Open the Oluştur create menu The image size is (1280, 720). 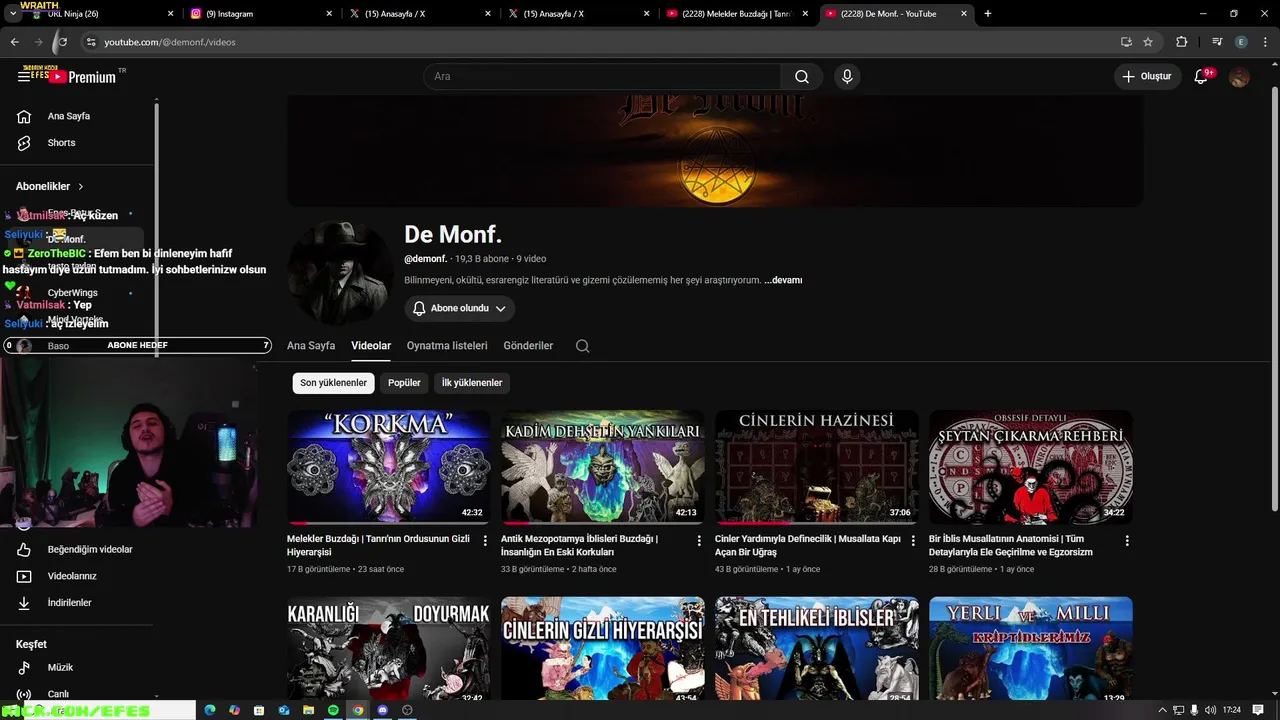tap(1146, 76)
